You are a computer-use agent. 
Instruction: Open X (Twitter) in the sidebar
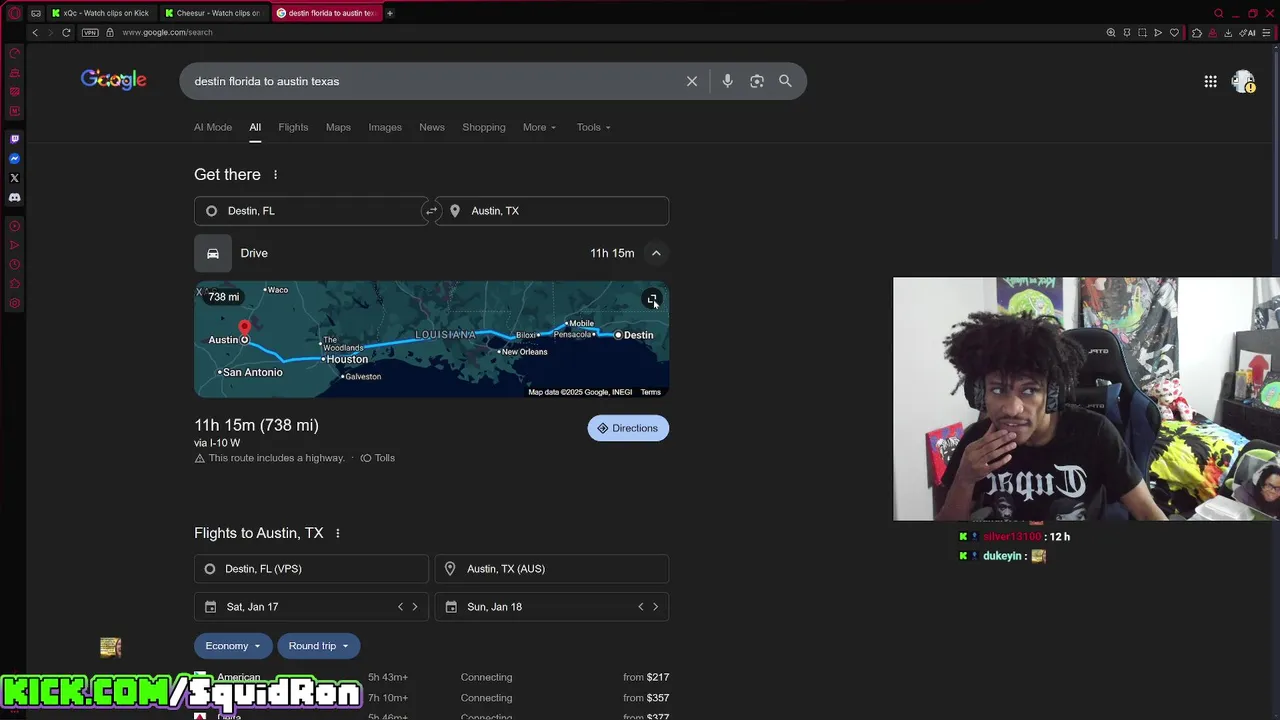click(14, 178)
